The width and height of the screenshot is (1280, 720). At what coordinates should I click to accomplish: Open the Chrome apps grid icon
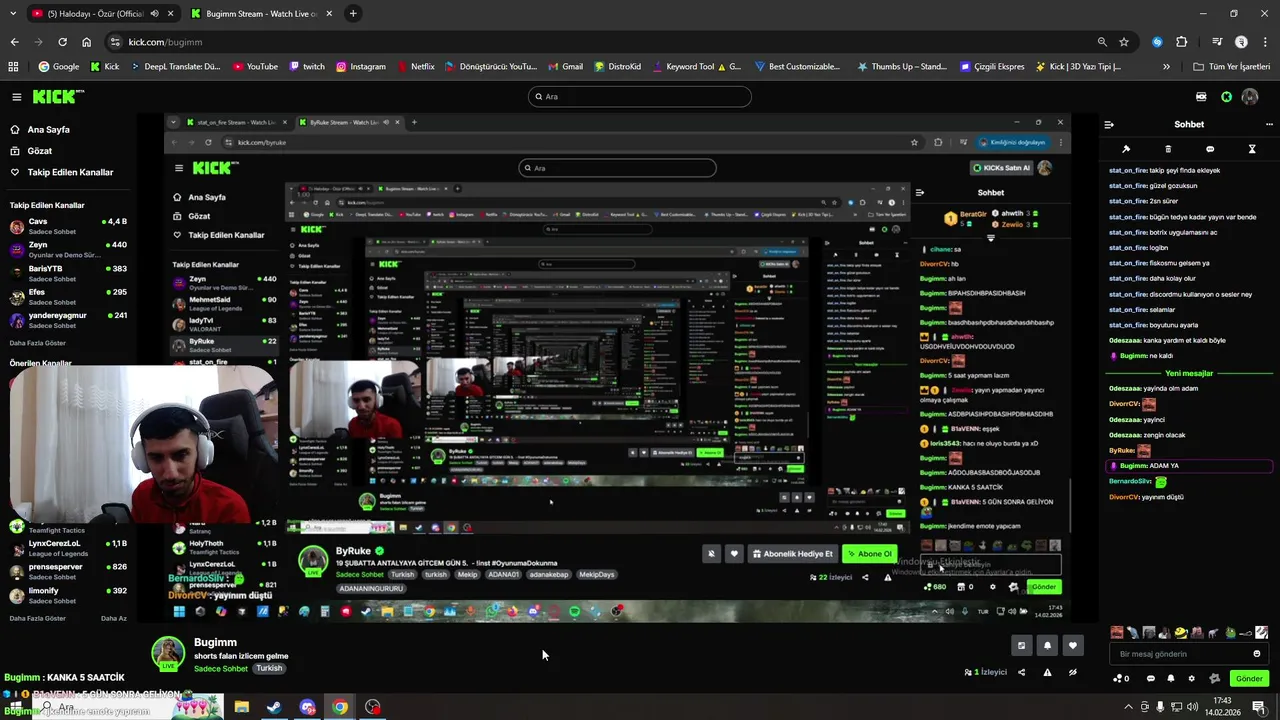pos(13,67)
